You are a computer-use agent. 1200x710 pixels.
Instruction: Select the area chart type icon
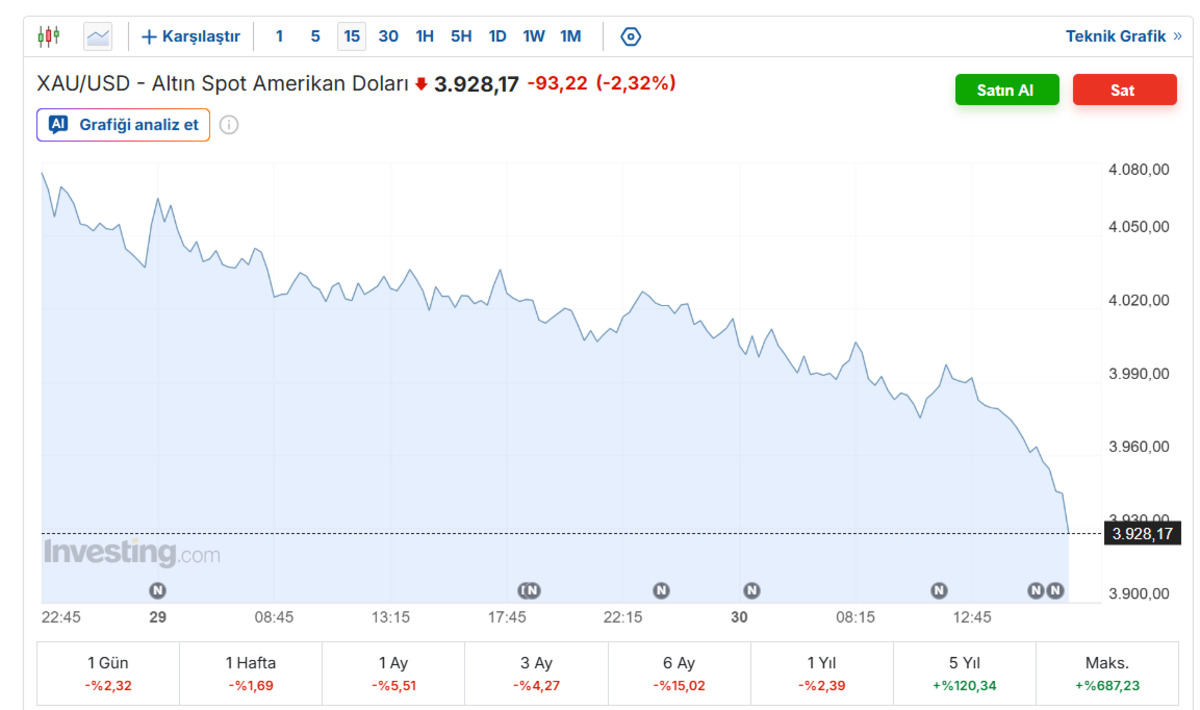(98, 37)
